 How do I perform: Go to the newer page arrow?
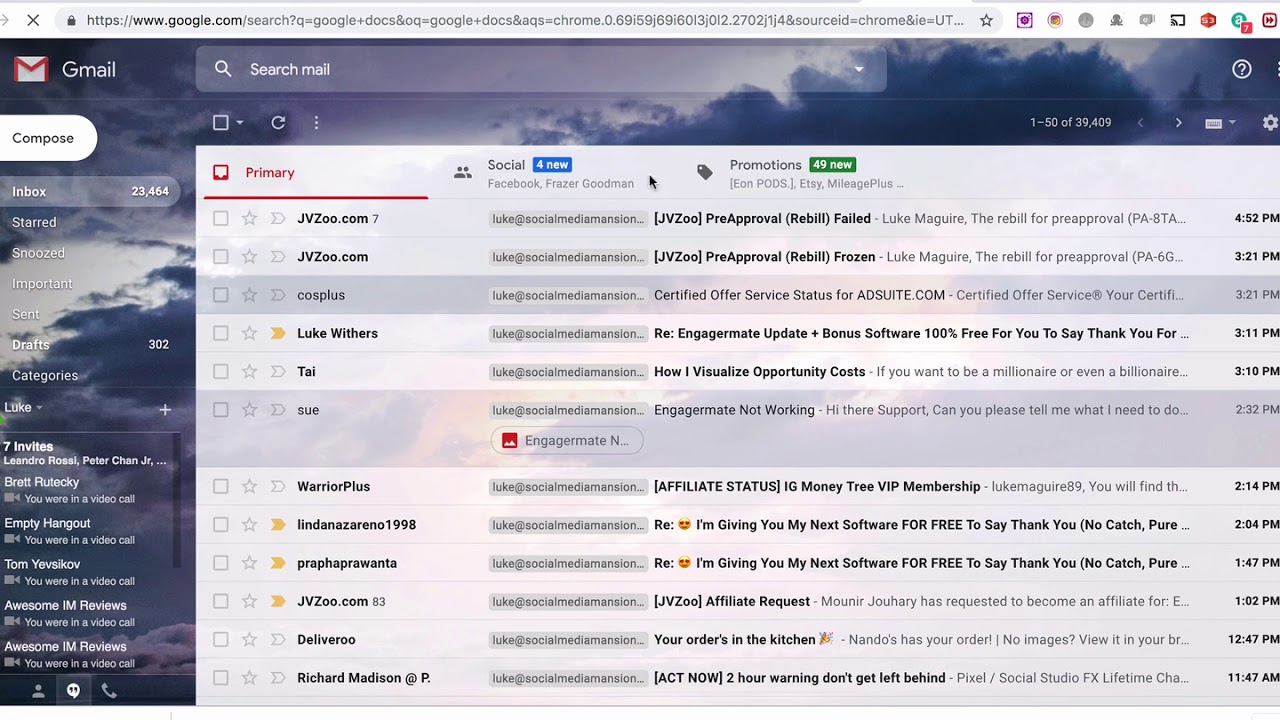[x=1140, y=122]
